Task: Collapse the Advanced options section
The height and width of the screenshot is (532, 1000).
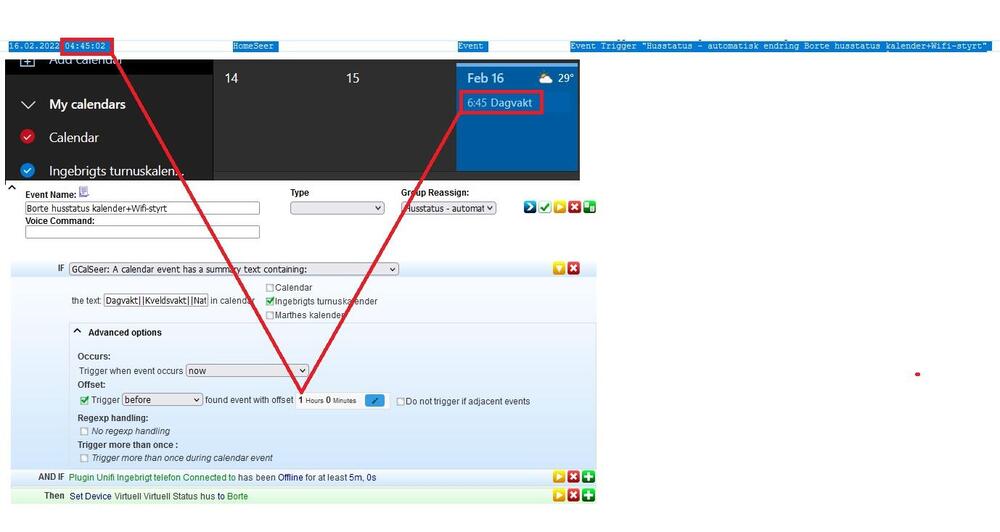Action: tap(77, 332)
